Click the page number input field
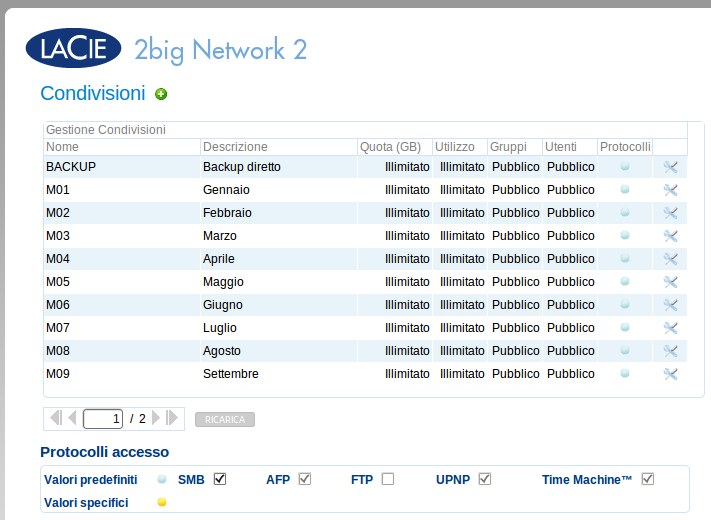 click(103, 418)
